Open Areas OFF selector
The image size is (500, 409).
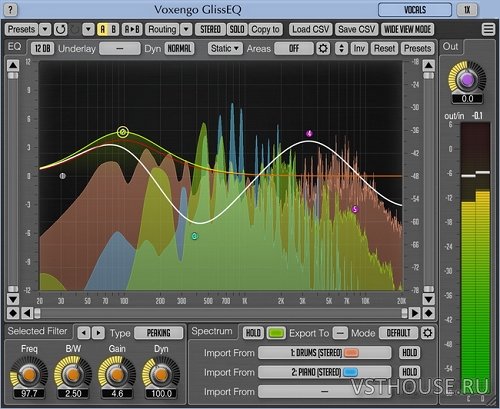(294, 49)
